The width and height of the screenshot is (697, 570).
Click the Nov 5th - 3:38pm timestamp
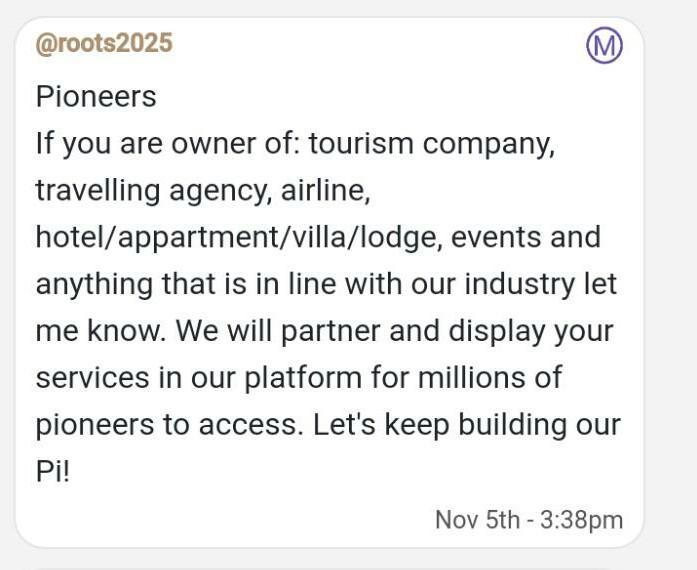click(528, 520)
